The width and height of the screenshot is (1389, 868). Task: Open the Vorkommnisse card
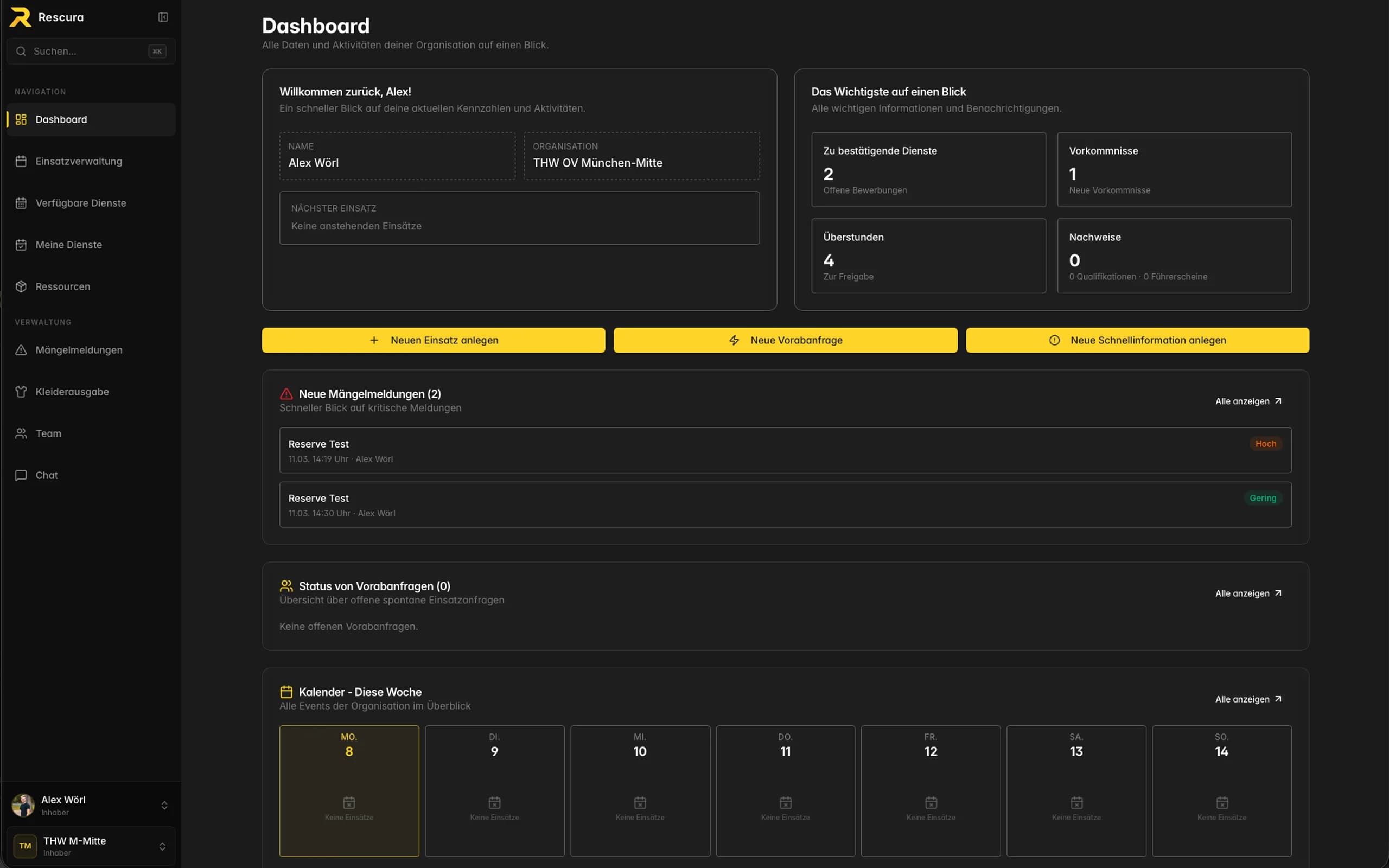(1174, 169)
